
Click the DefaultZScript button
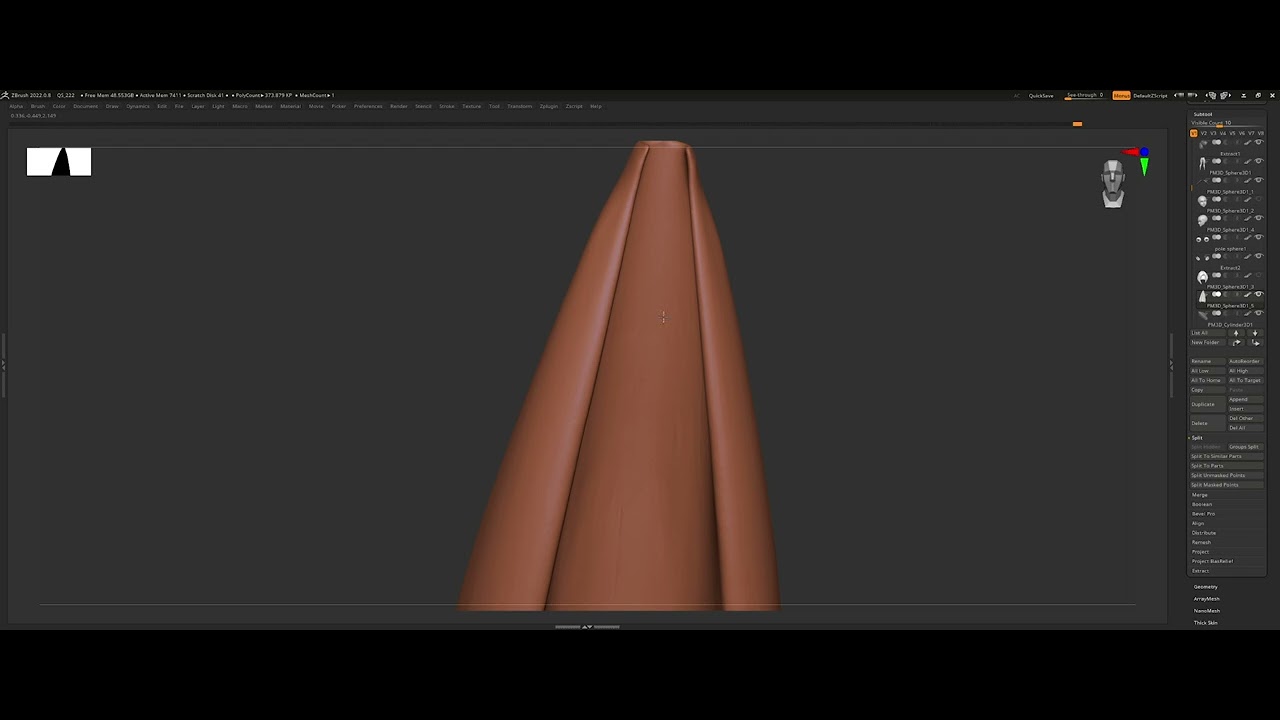click(1150, 95)
